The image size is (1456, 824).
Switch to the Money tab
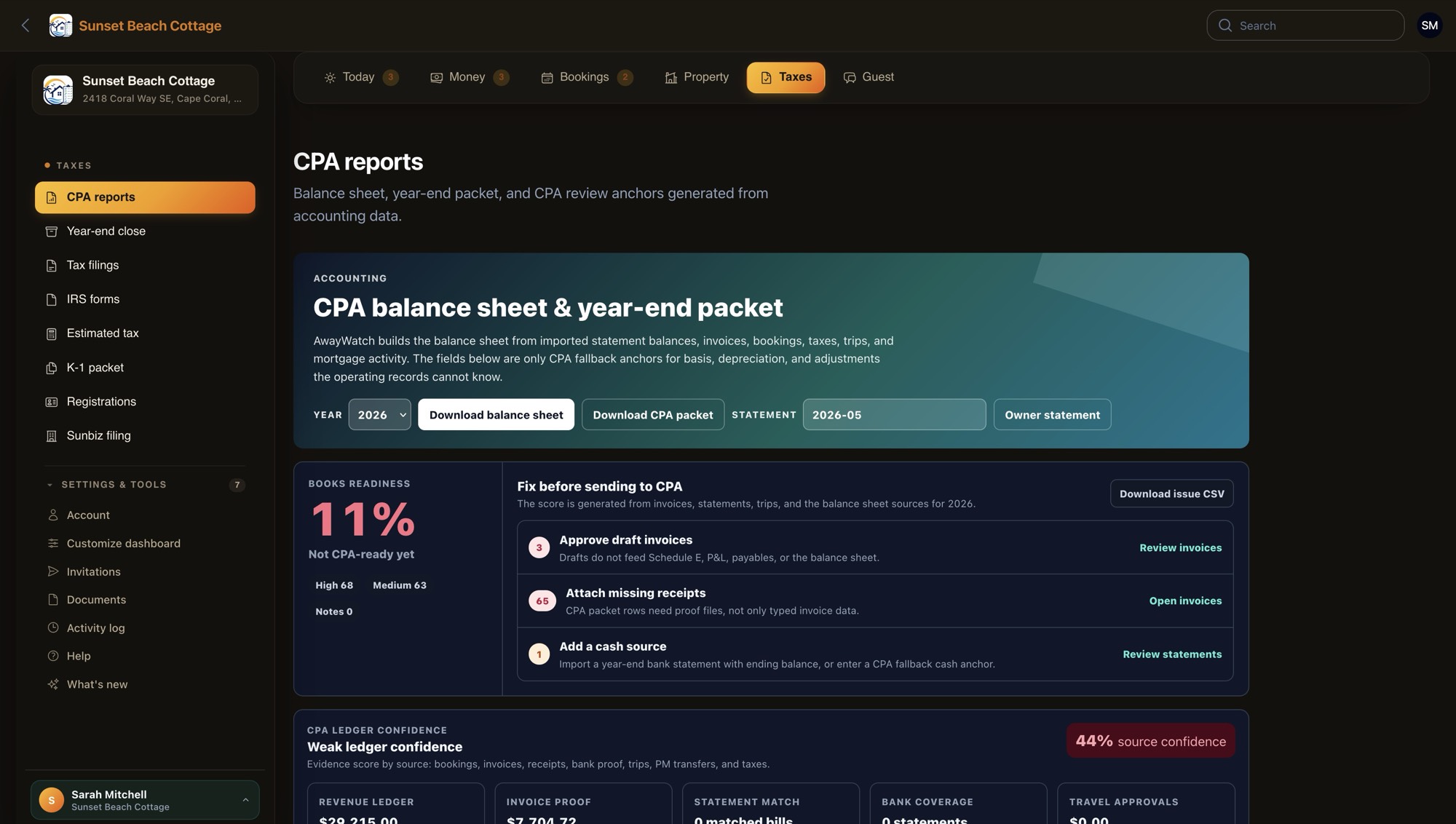[470, 77]
